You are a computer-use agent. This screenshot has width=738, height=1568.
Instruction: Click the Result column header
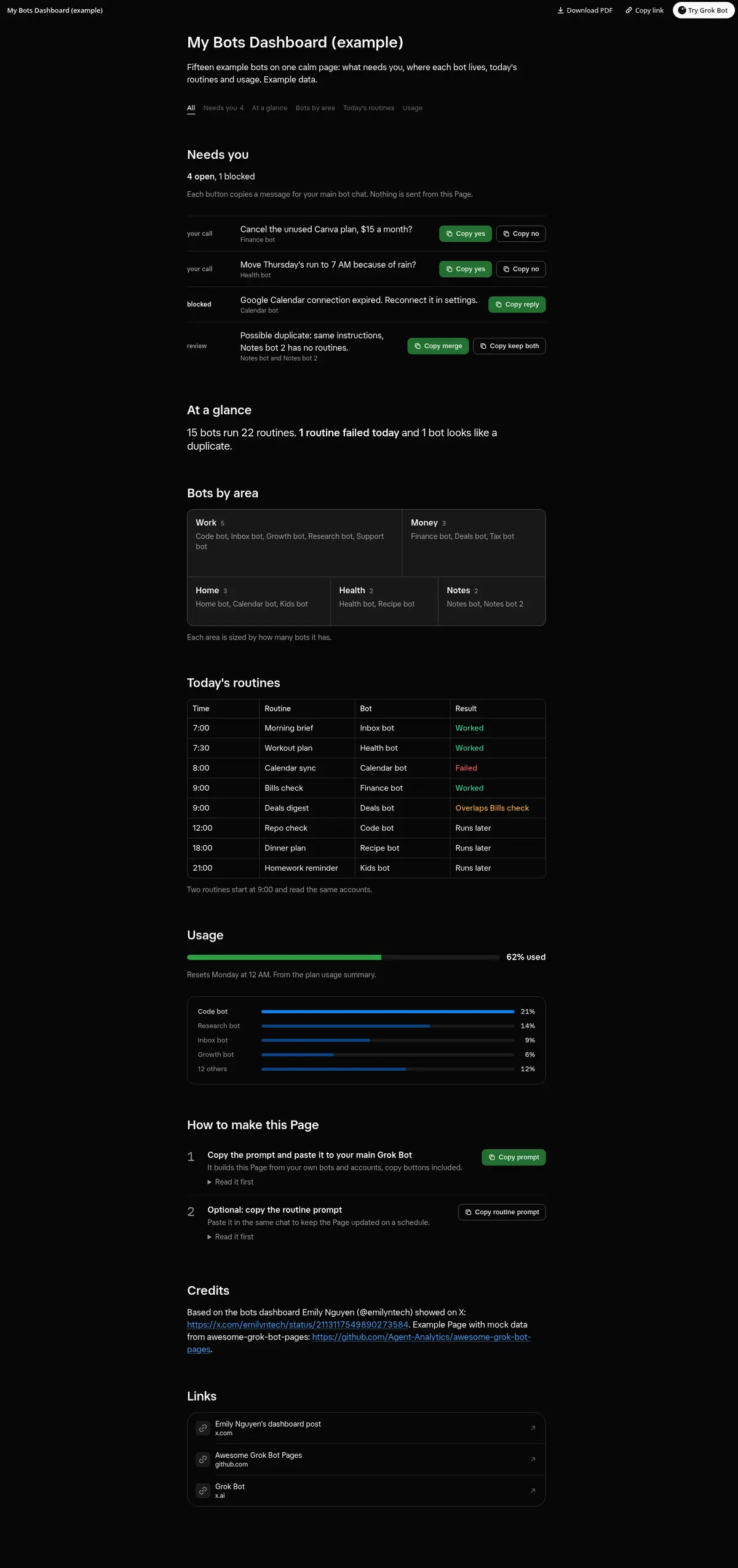(498, 708)
